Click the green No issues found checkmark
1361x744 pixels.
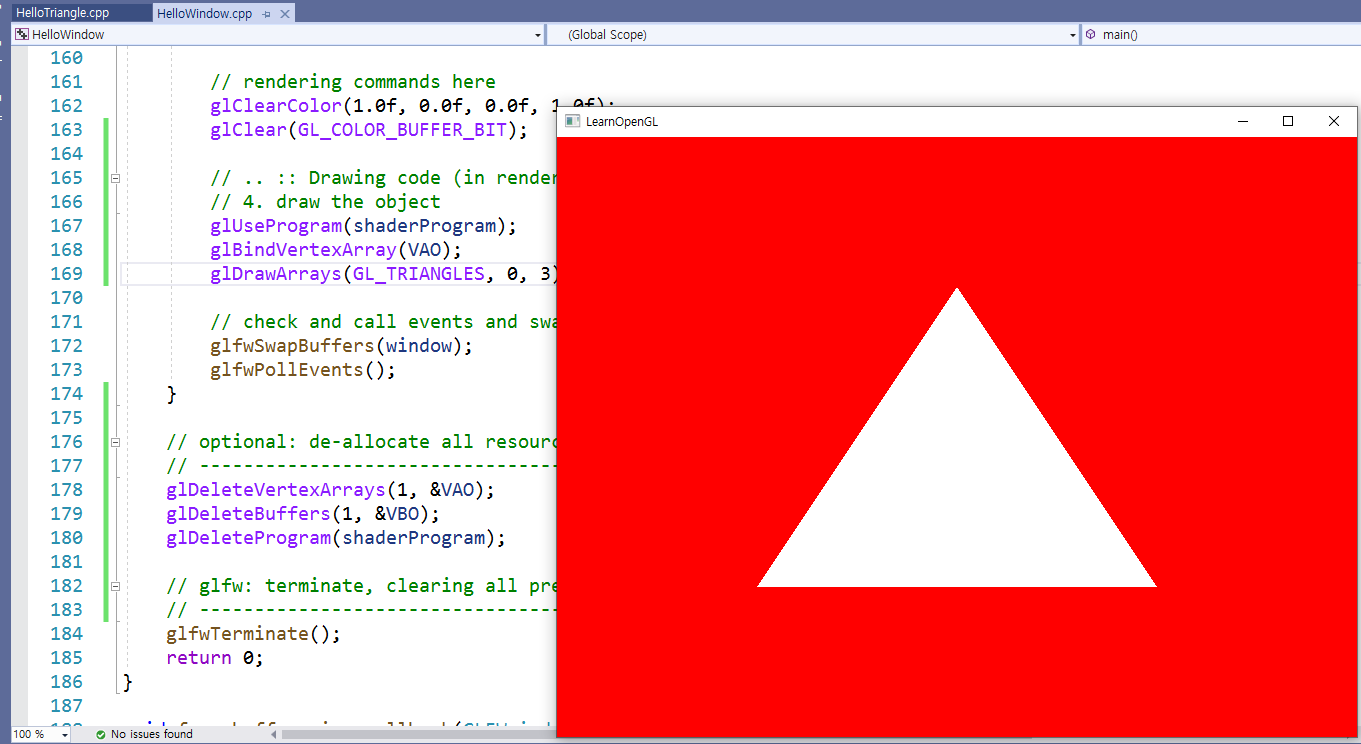100,734
